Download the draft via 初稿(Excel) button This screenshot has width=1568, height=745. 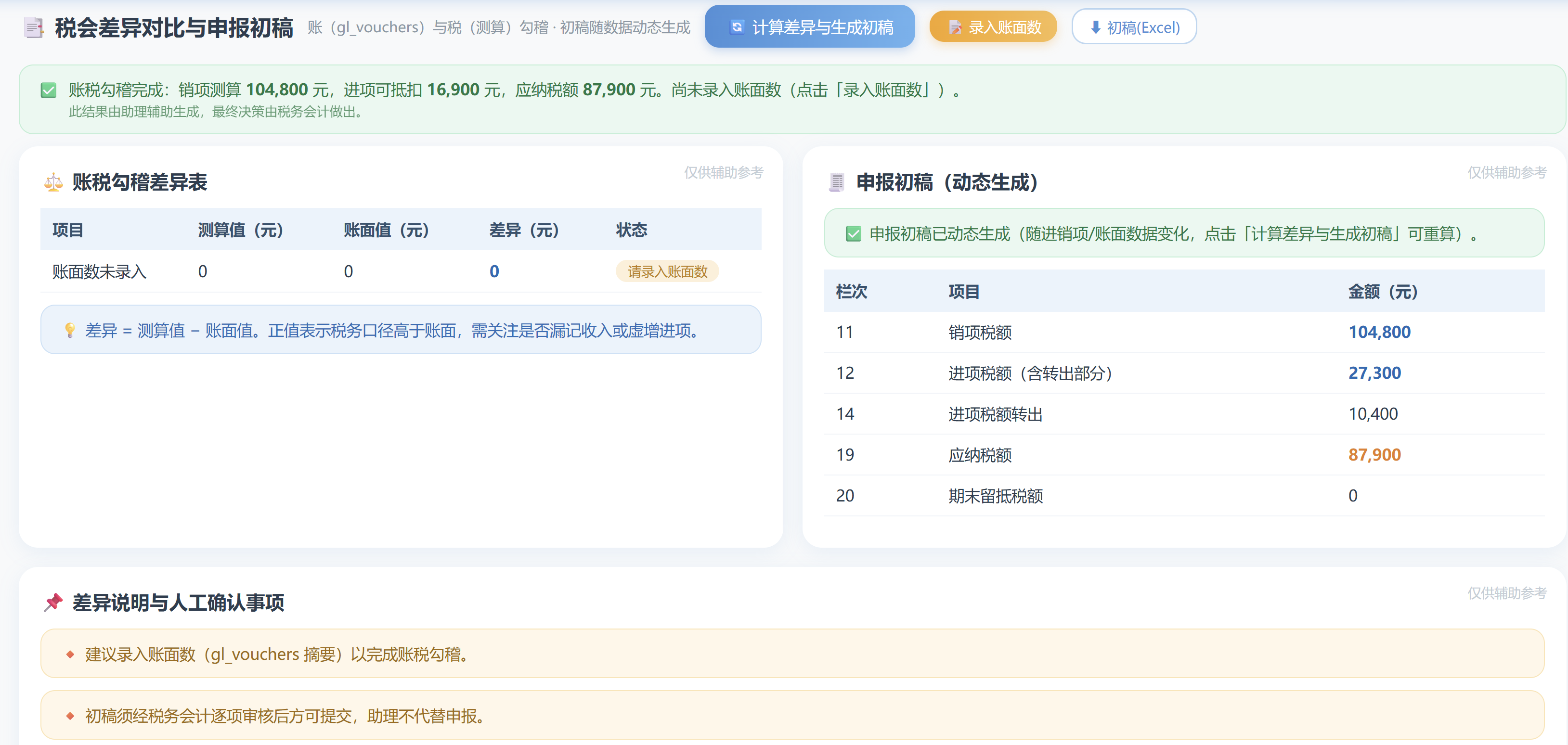pos(1134,27)
